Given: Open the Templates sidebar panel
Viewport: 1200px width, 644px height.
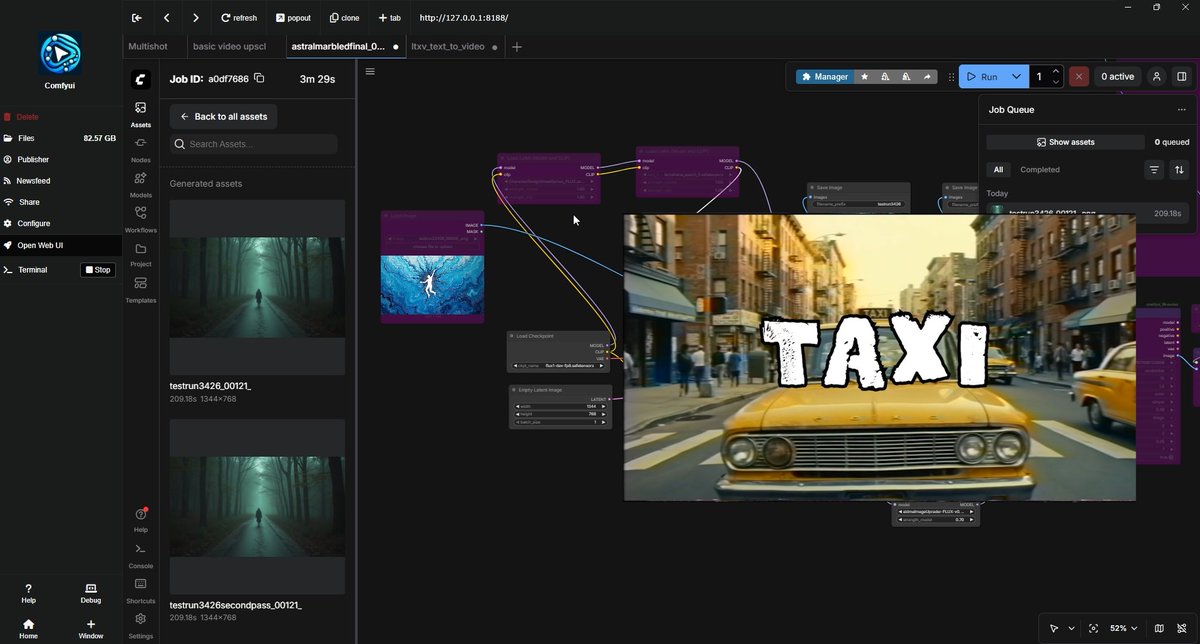Looking at the screenshot, I should pyautogui.click(x=141, y=290).
